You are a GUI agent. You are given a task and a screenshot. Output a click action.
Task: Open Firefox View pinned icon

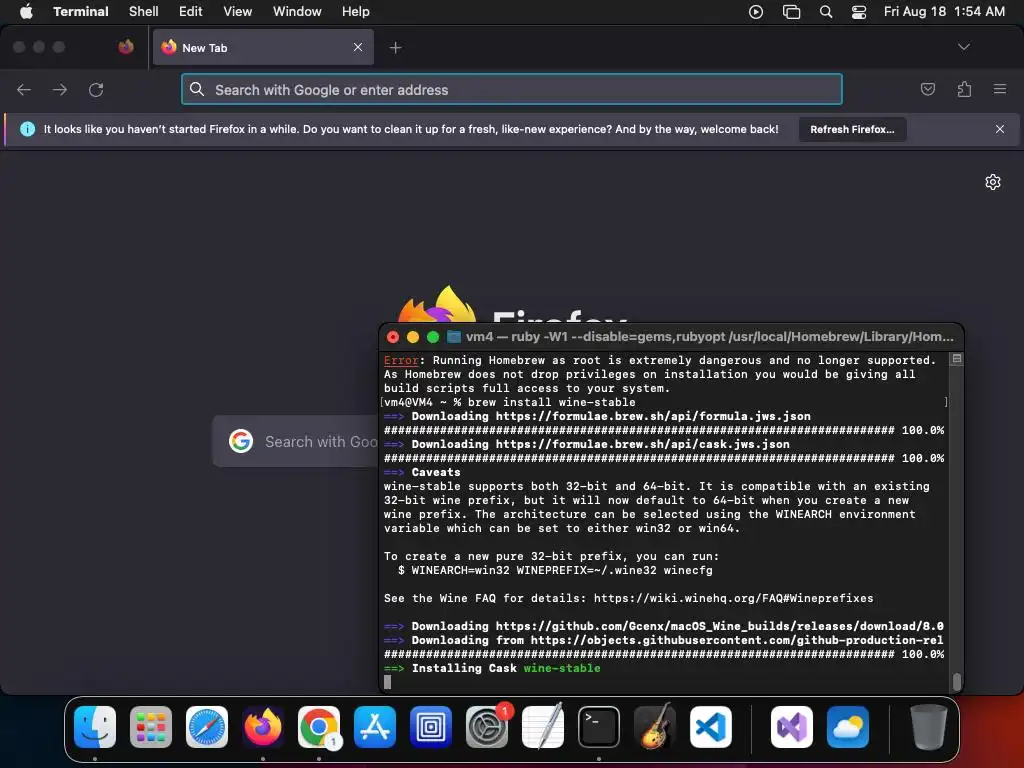tap(126, 47)
